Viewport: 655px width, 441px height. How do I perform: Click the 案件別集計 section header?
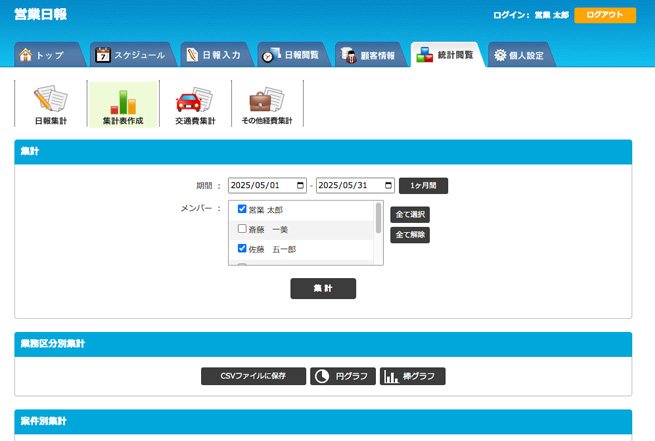coord(323,421)
